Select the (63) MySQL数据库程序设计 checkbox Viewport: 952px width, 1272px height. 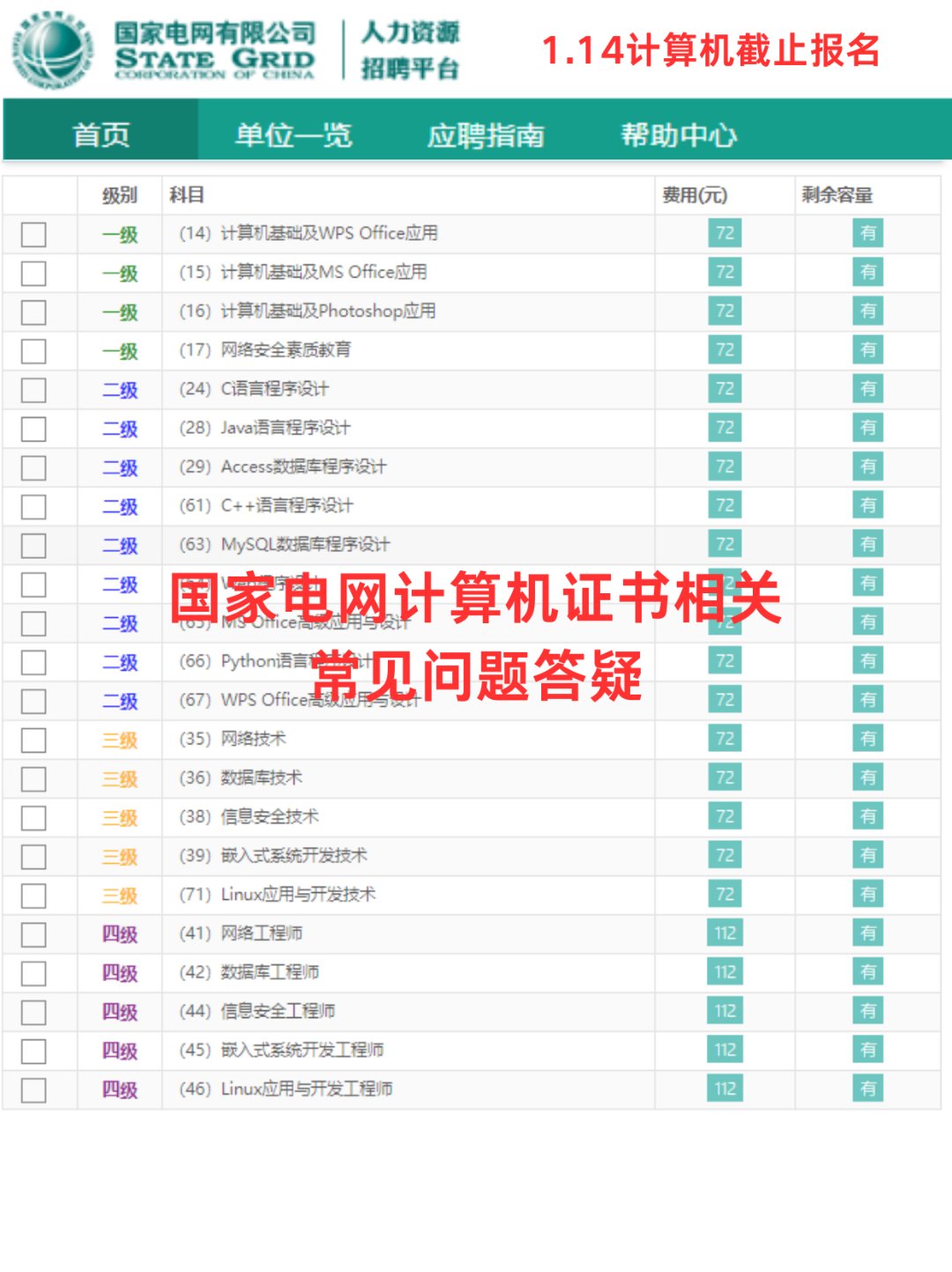(33, 546)
